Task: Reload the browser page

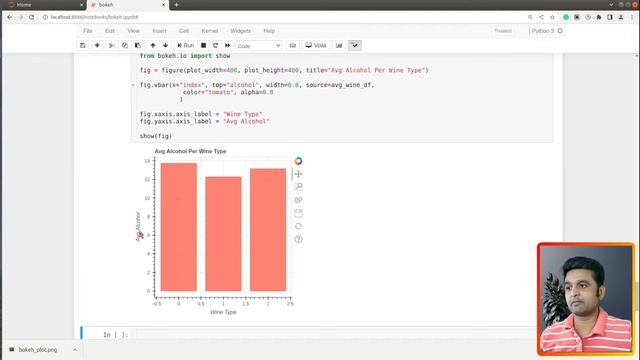Action: point(31,17)
